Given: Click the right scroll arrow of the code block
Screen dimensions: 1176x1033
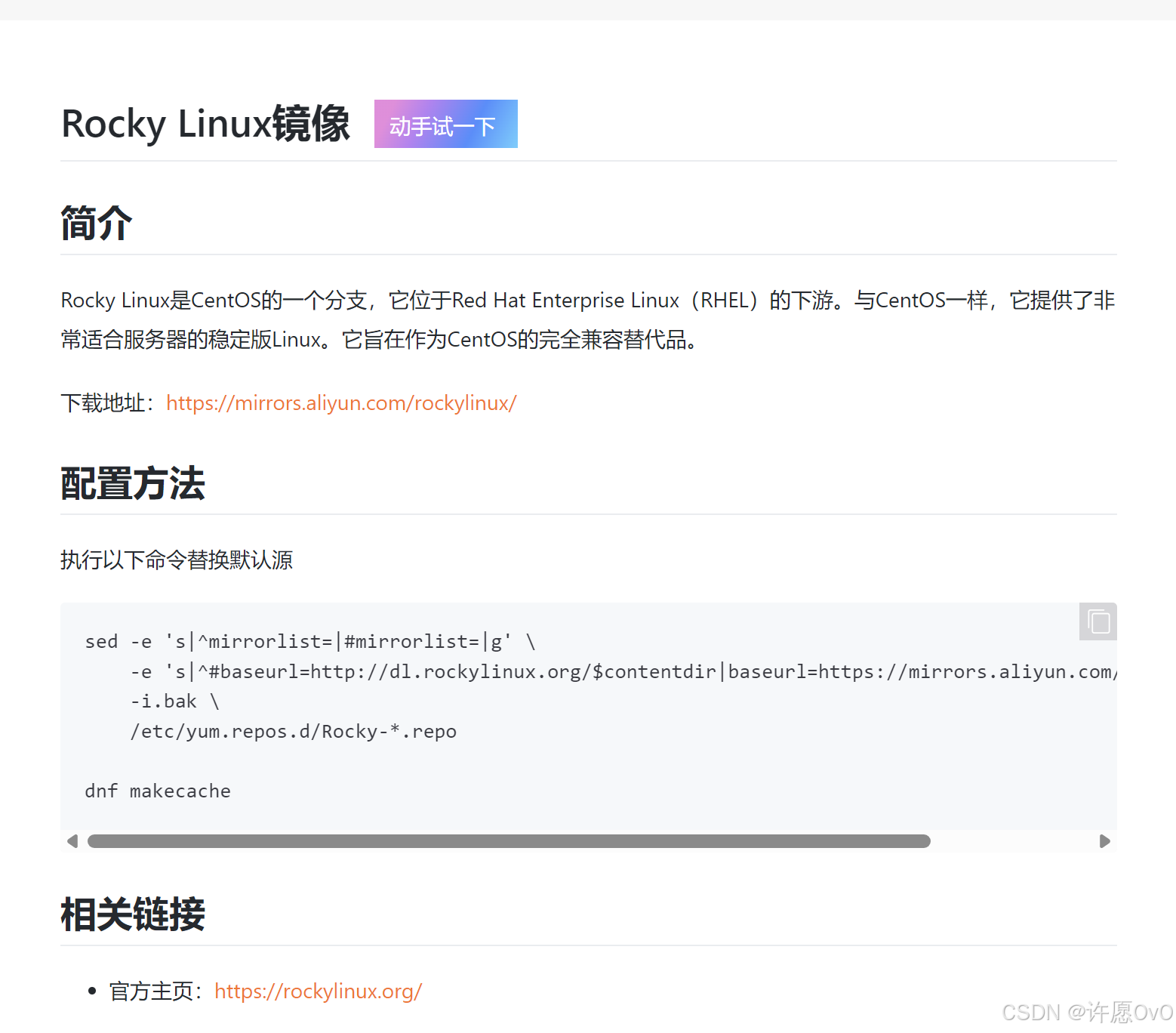Looking at the screenshot, I should (1106, 840).
